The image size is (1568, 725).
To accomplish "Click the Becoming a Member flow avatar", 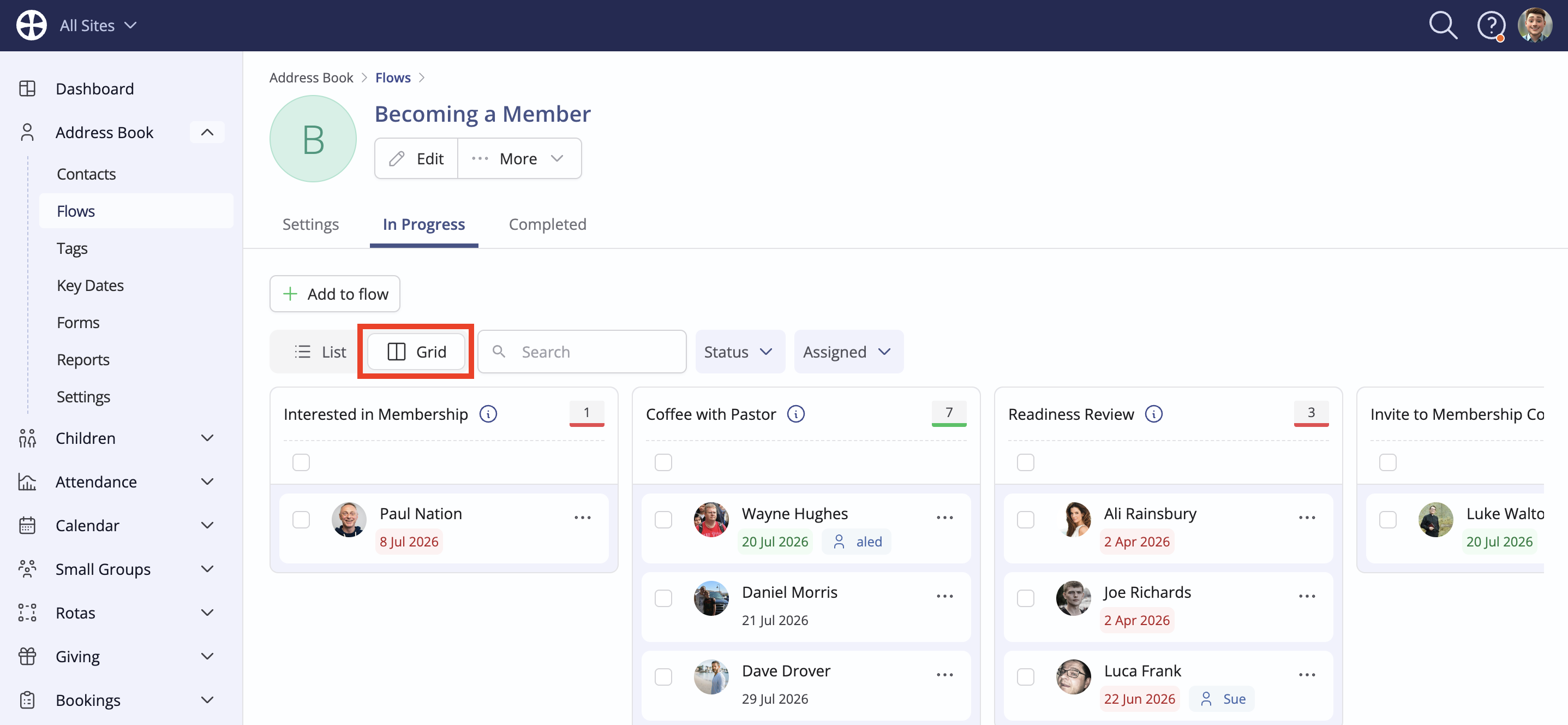I will [x=313, y=139].
